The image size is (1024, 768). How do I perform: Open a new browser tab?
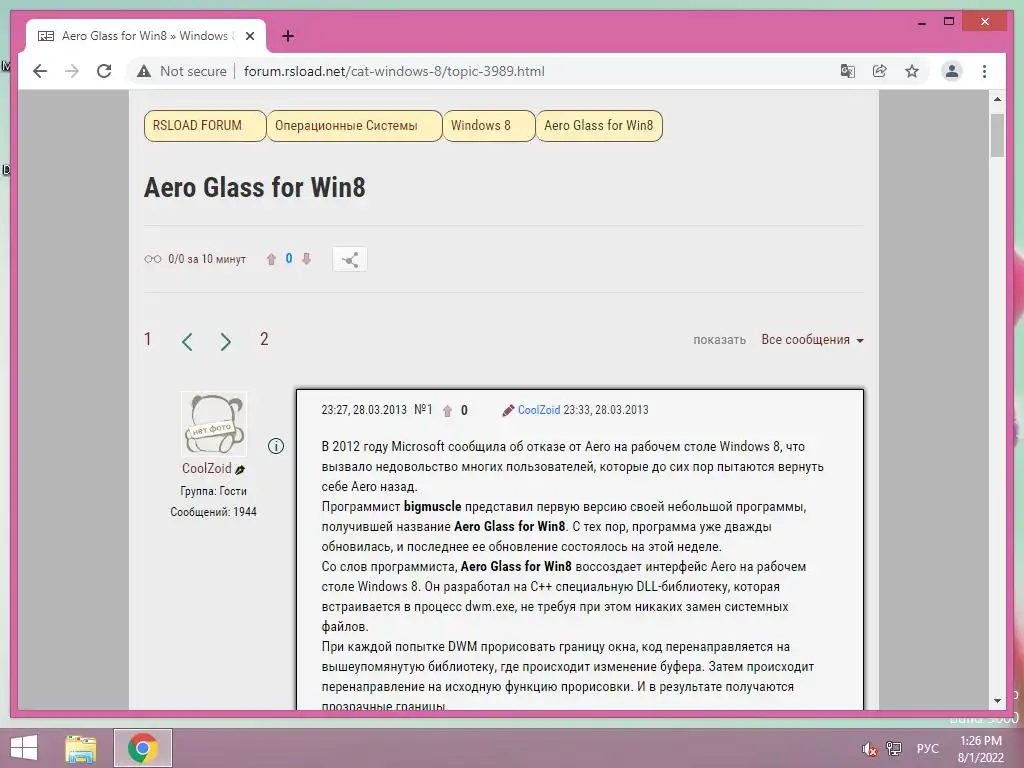[x=288, y=36]
